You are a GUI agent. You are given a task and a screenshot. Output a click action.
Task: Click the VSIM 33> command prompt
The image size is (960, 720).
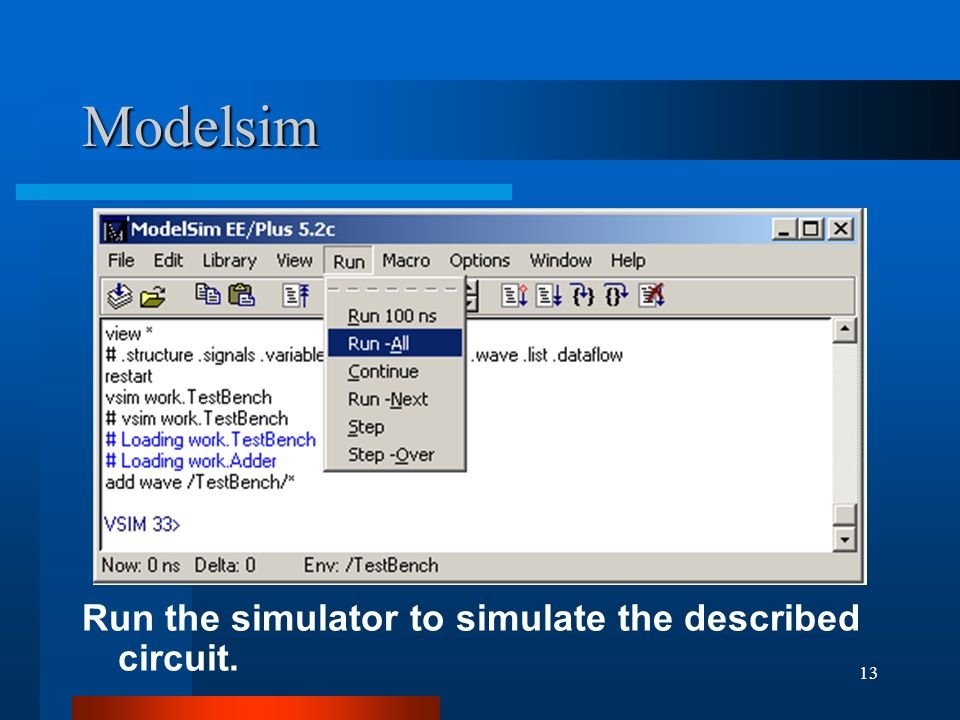tap(142, 525)
